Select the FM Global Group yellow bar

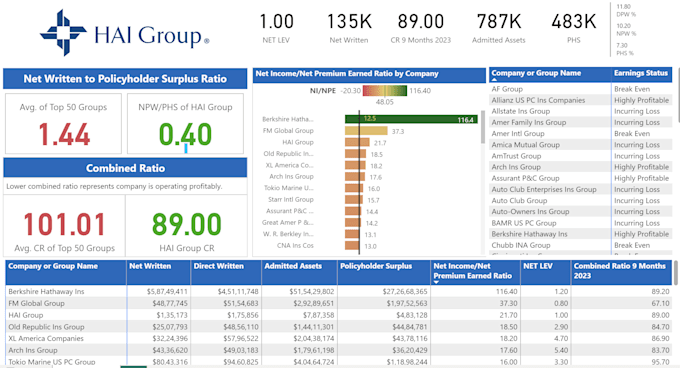point(366,131)
